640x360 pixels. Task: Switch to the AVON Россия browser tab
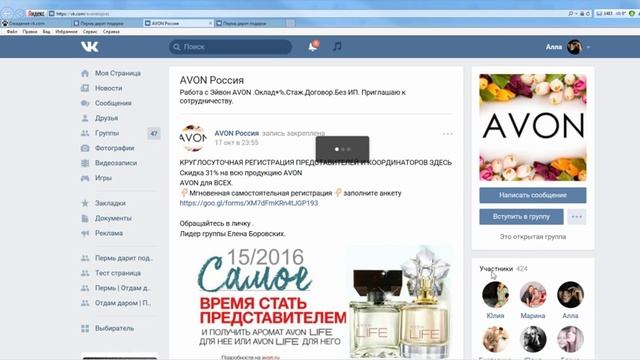178,23
